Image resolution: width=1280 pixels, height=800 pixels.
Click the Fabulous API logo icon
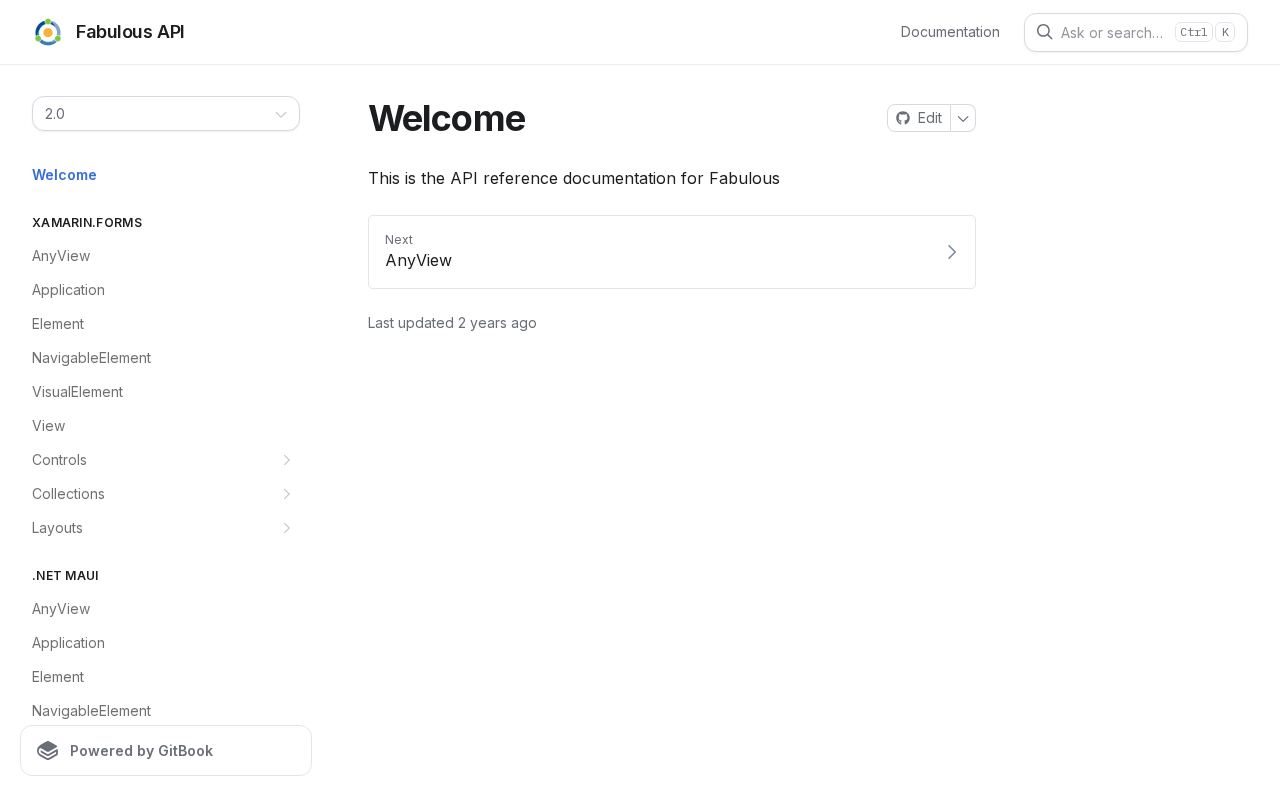(x=48, y=32)
